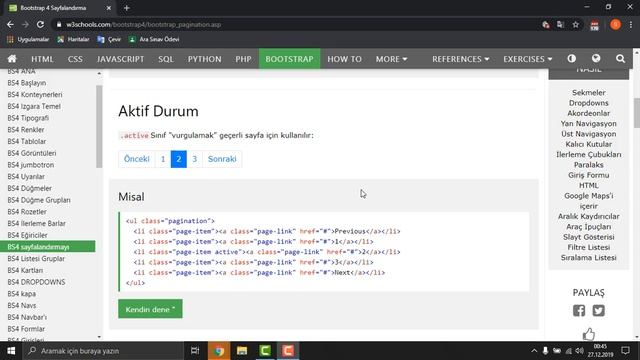Open the Çevir bookmark
Viewport: 640px width, 360px height.
[x=109, y=40]
